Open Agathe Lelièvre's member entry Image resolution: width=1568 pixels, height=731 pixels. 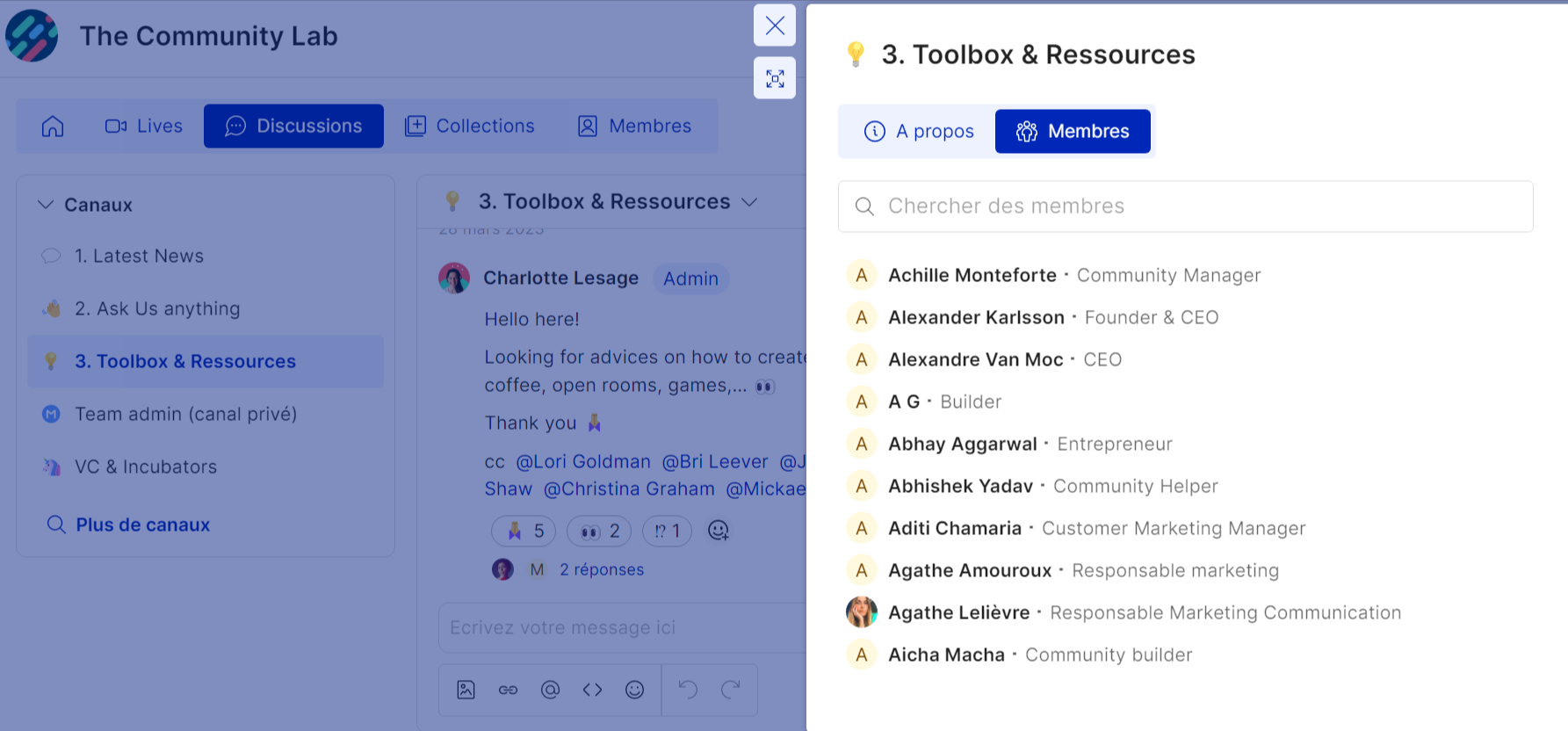tap(1124, 612)
